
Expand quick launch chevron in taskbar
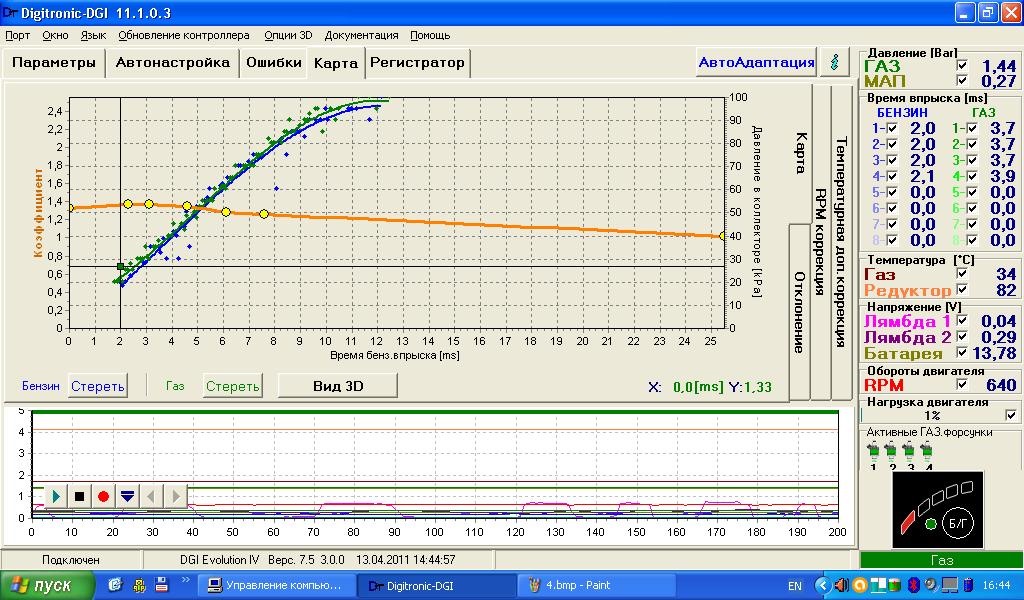[x=185, y=579]
